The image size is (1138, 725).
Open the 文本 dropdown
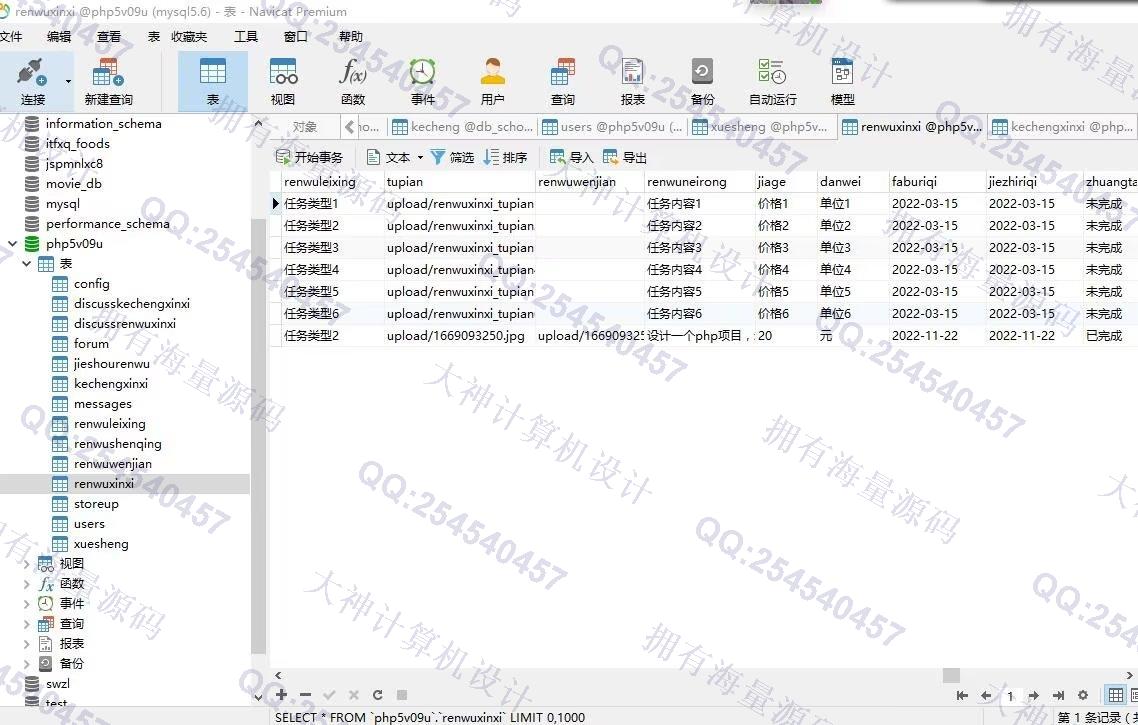click(x=395, y=157)
